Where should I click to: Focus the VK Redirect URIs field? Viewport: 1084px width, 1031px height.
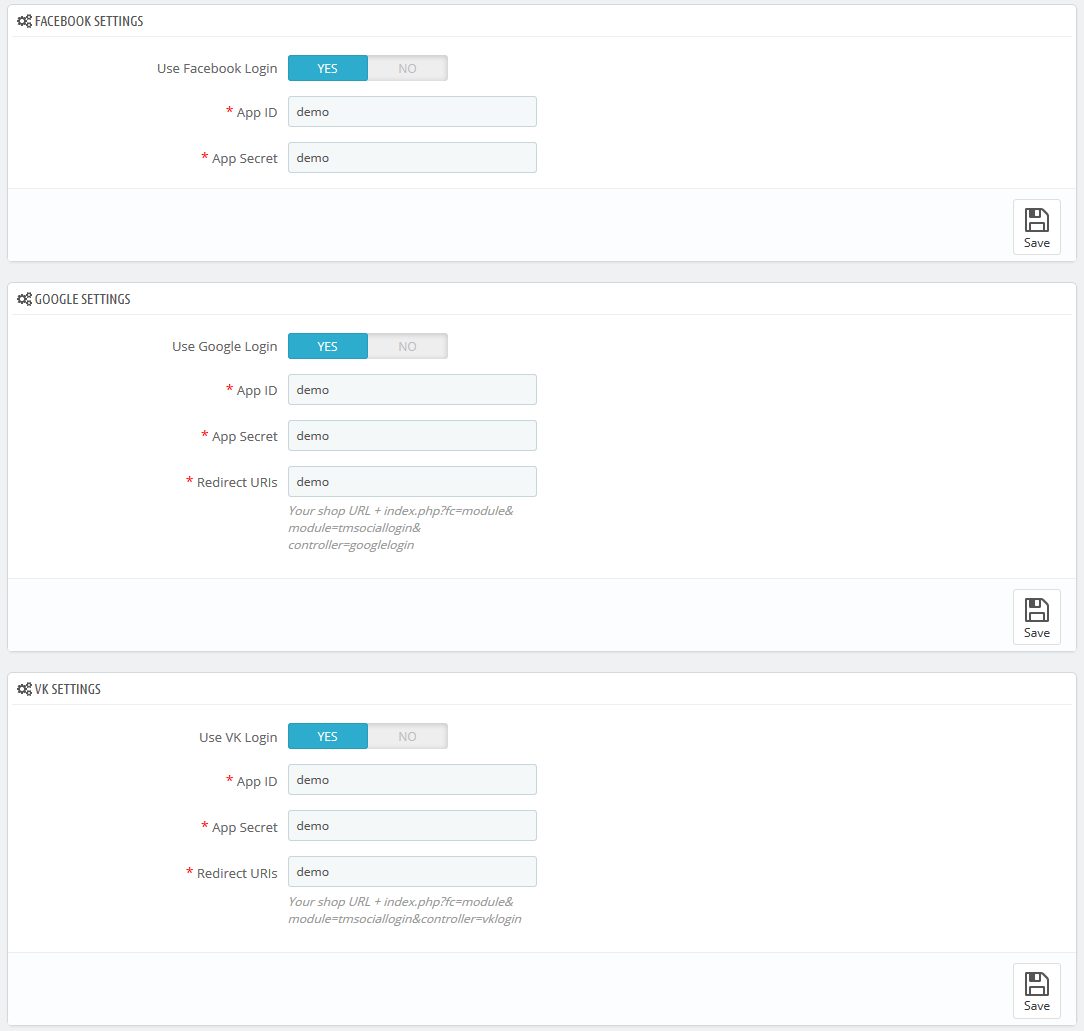[412, 872]
